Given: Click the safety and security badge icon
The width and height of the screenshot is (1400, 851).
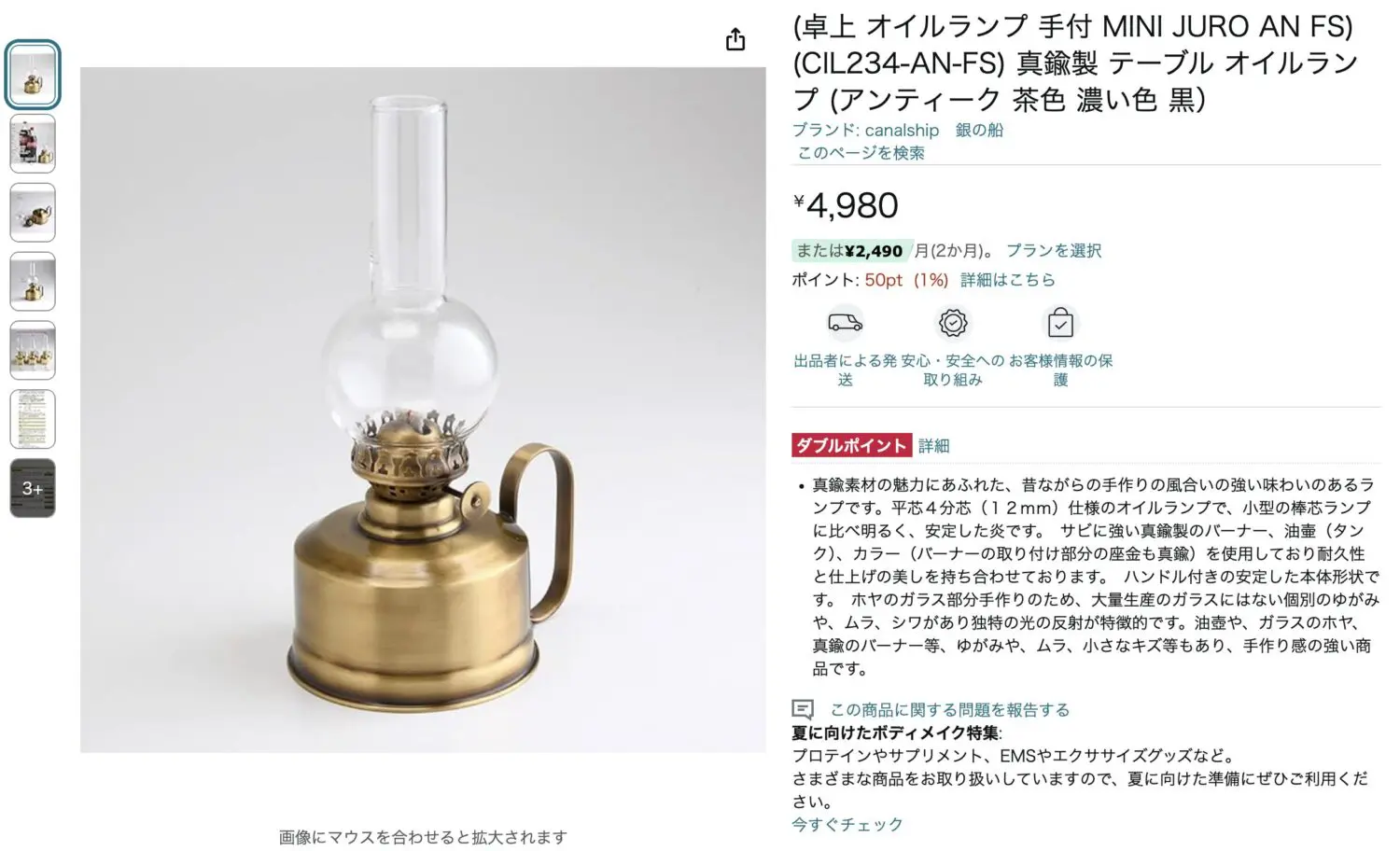Looking at the screenshot, I should tap(953, 323).
